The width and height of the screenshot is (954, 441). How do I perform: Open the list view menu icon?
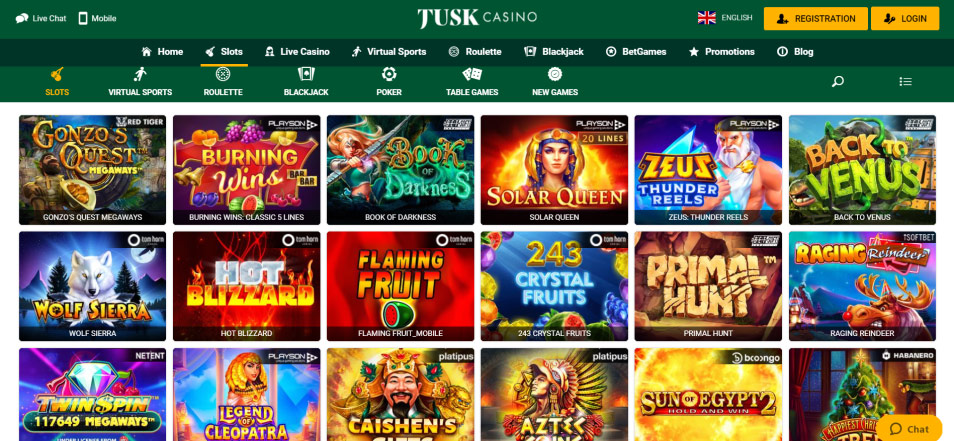coord(905,82)
